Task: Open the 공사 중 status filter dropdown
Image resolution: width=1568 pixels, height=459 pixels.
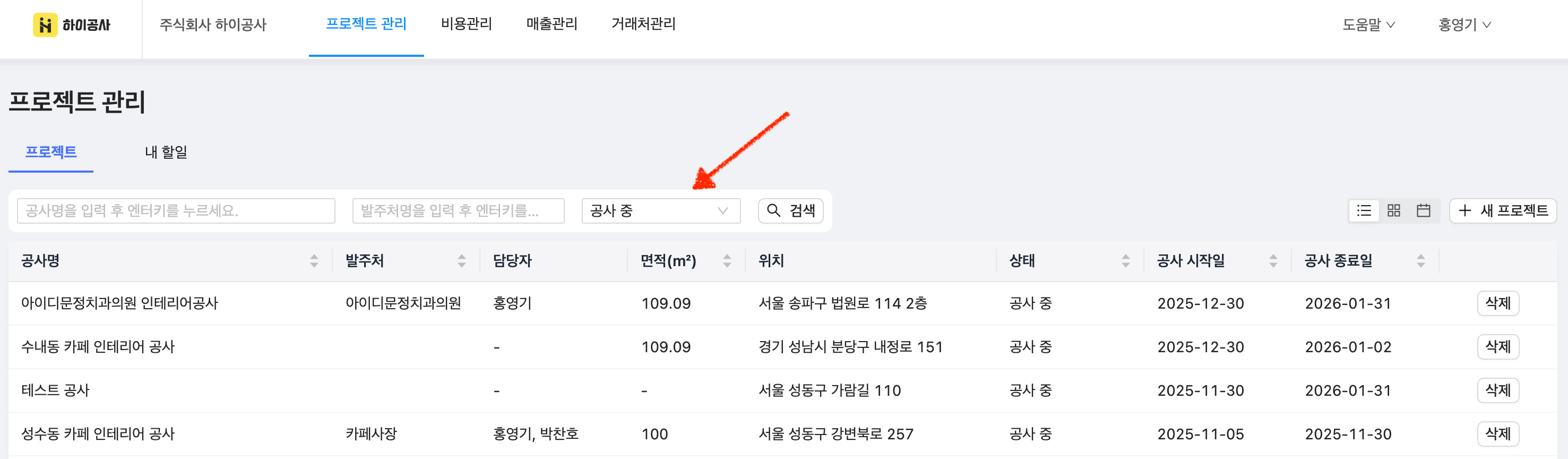Action: pos(660,211)
